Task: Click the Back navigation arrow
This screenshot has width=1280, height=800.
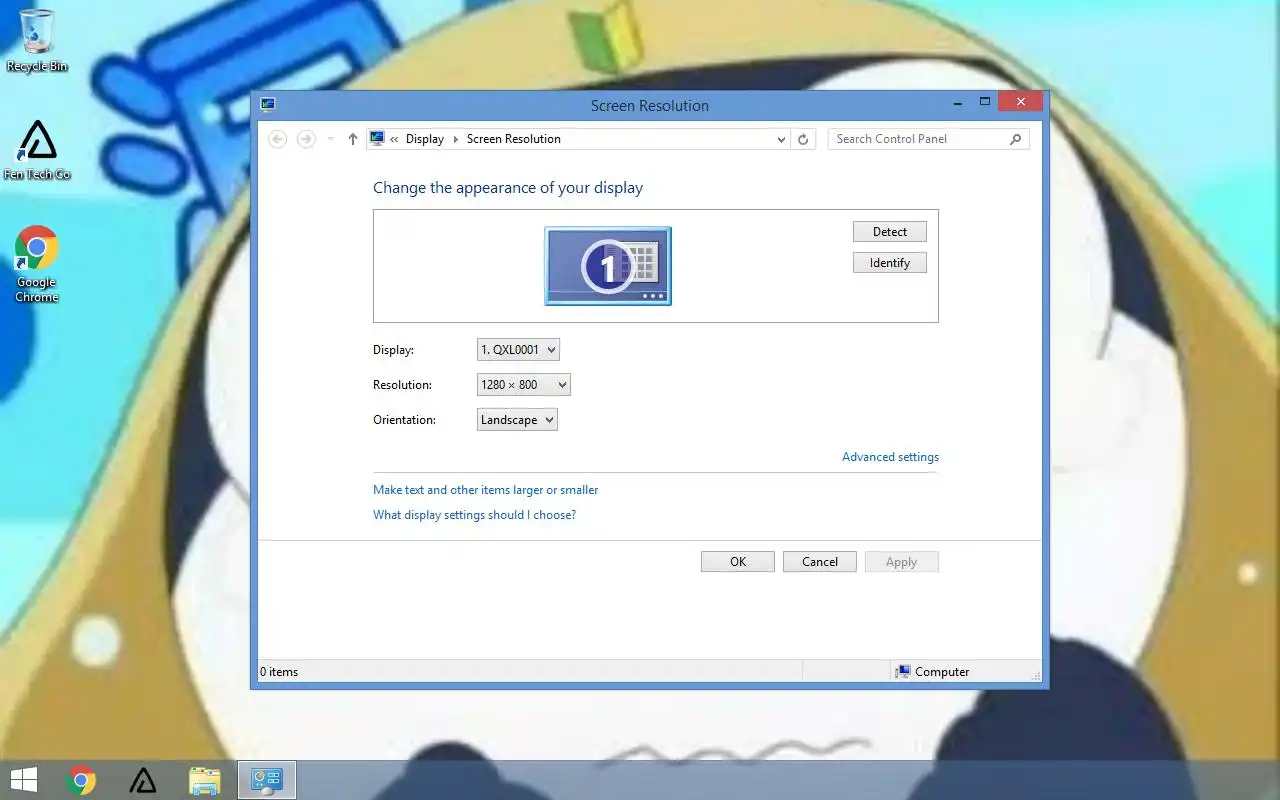Action: click(x=278, y=139)
